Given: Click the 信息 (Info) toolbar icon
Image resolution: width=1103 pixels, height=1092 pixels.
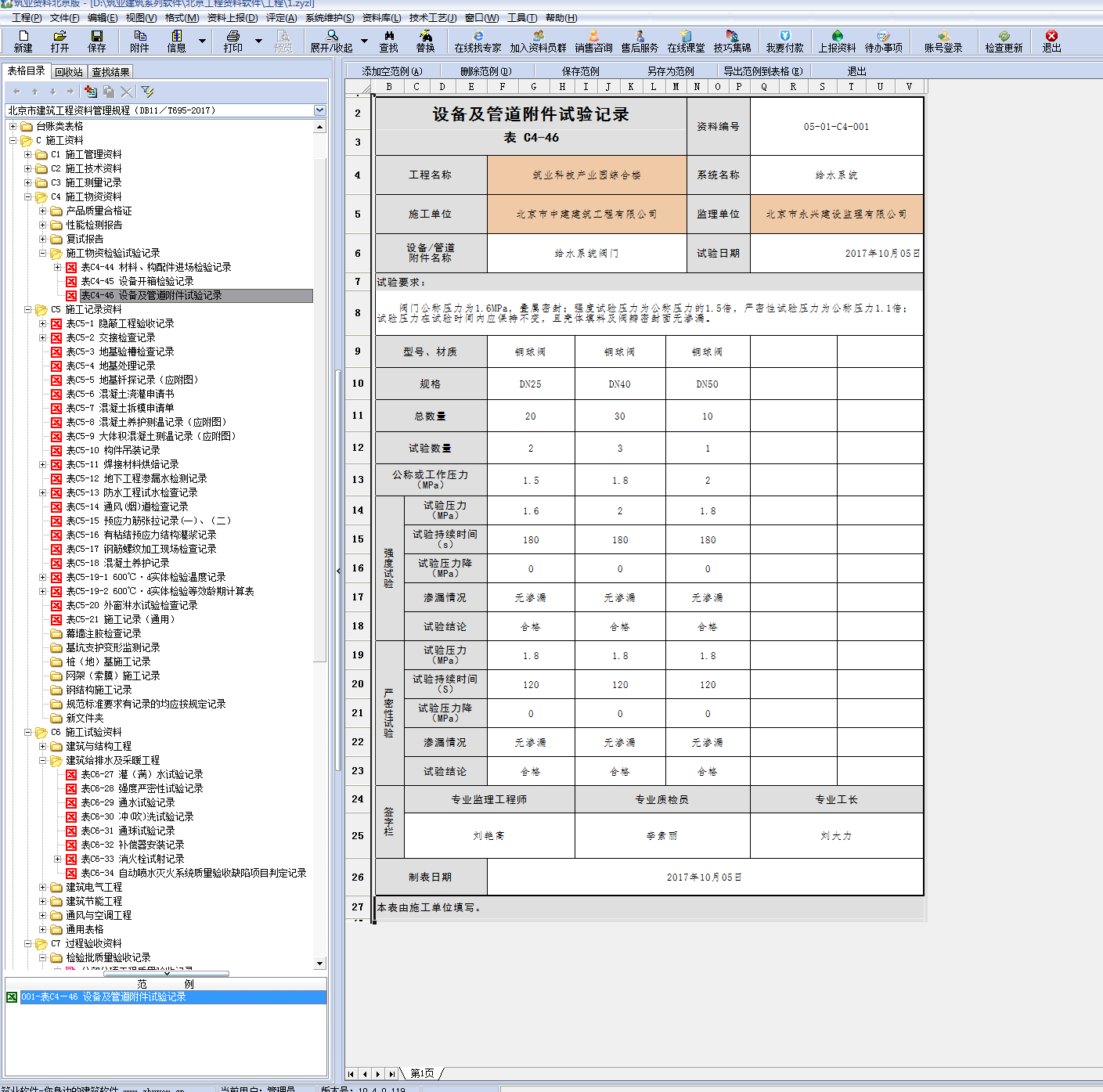Looking at the screenshot, I should coord(177,41).
